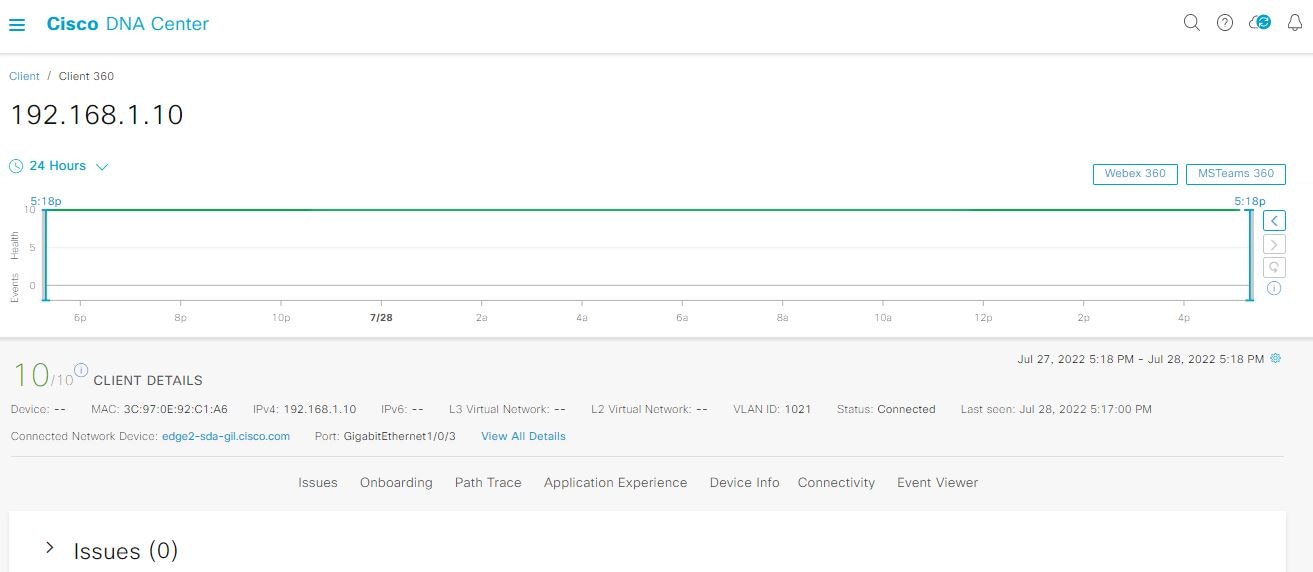This screenshot has width=1313, height=572.
Task: Click the IPv4 192.168.1.10 detail value
Action: [x=320, y=409]
